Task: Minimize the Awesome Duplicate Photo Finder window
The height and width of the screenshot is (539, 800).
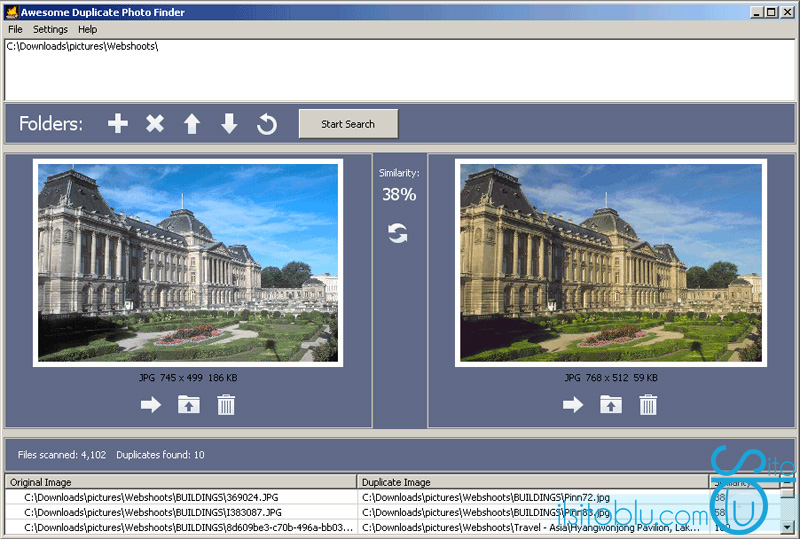Action: tap(757, 12)
